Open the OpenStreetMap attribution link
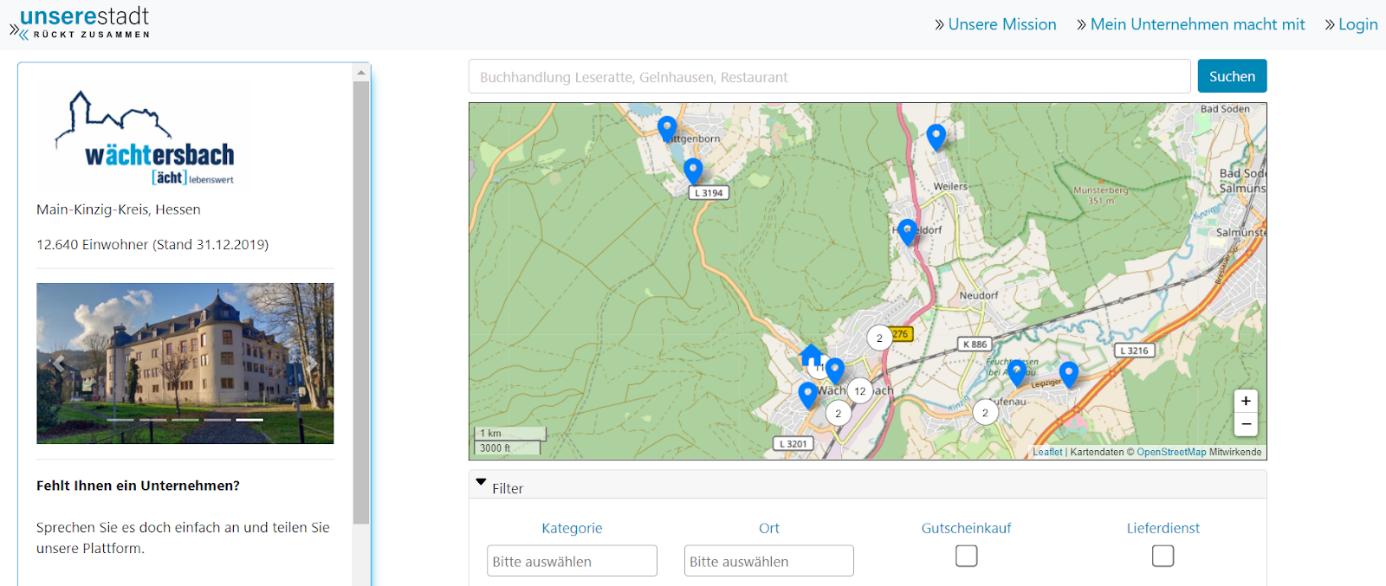The image size is (1386, 586). [x=1171, y=453]
